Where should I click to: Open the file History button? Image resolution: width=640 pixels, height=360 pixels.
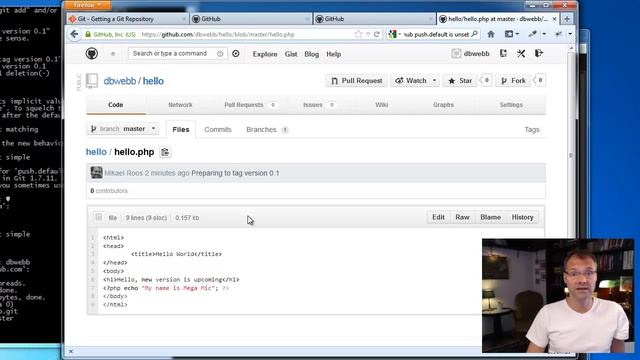click(522, 217)
